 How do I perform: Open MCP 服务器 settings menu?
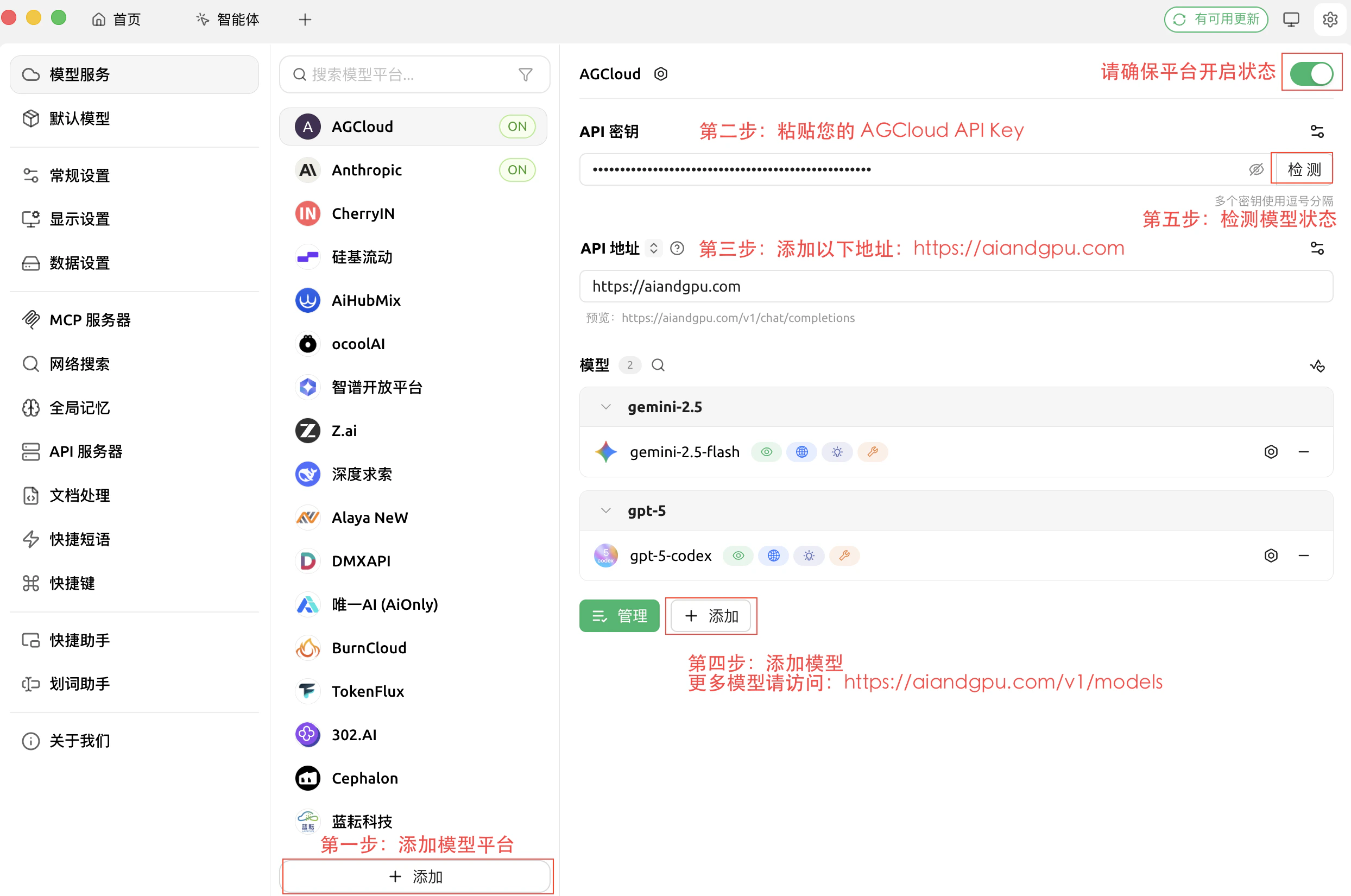click(x=90, y=320)
